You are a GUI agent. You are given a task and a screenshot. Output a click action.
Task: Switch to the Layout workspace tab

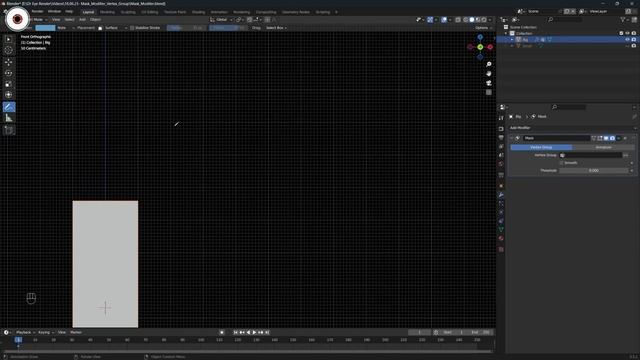click(88, 12)
